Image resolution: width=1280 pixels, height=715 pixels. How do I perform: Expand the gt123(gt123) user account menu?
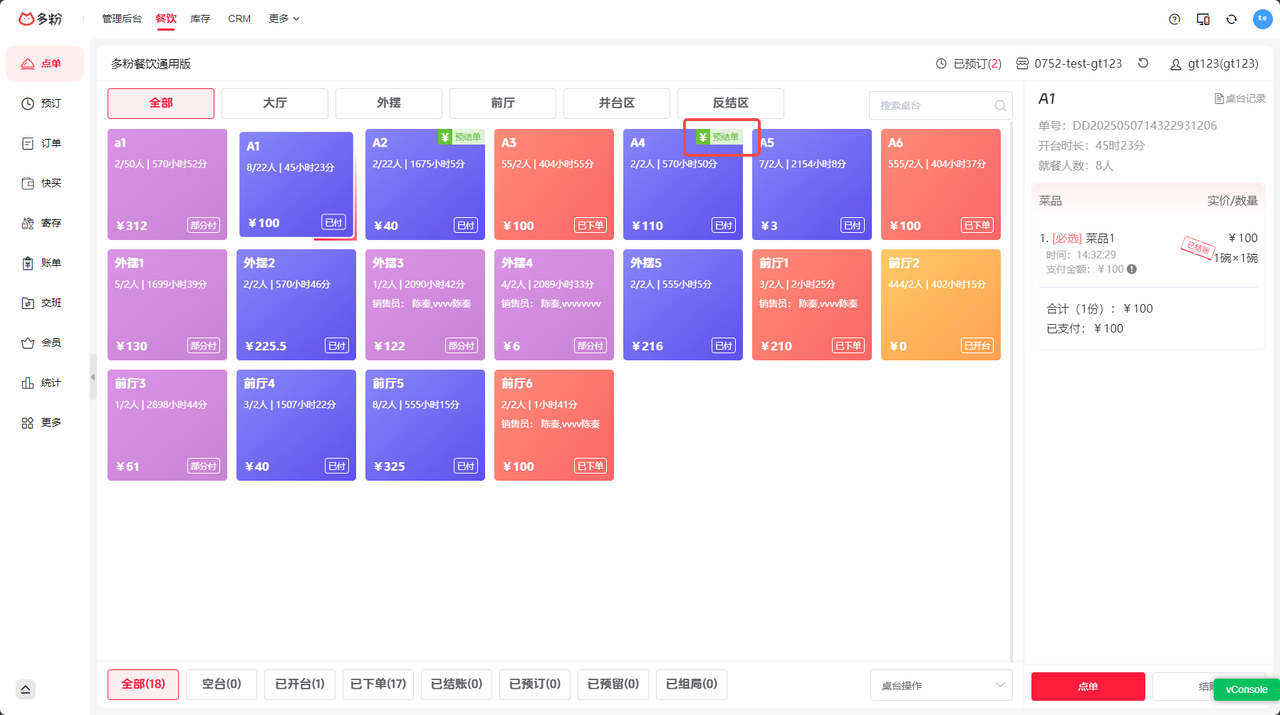coord(1214,64)
